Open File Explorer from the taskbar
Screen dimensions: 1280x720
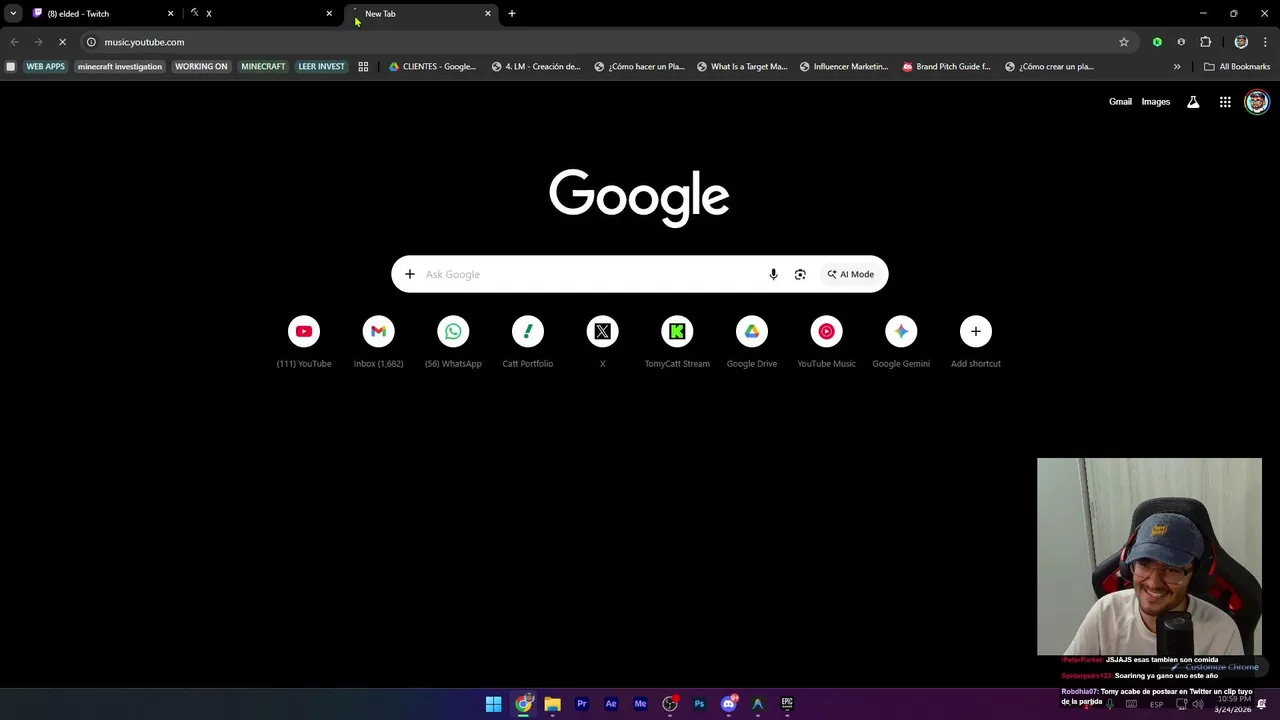coord(553,704)
